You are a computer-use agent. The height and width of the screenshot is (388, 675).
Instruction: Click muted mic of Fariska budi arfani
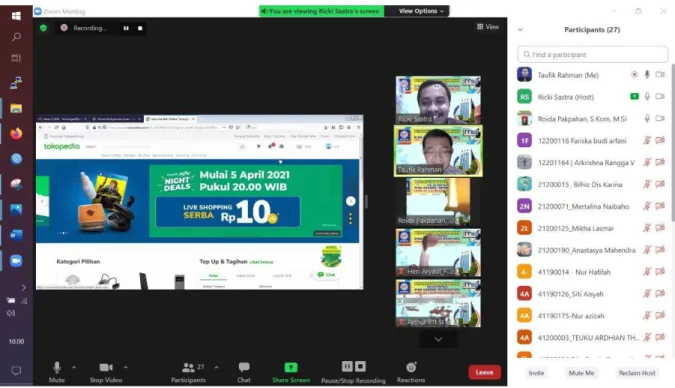coord(647,140)
